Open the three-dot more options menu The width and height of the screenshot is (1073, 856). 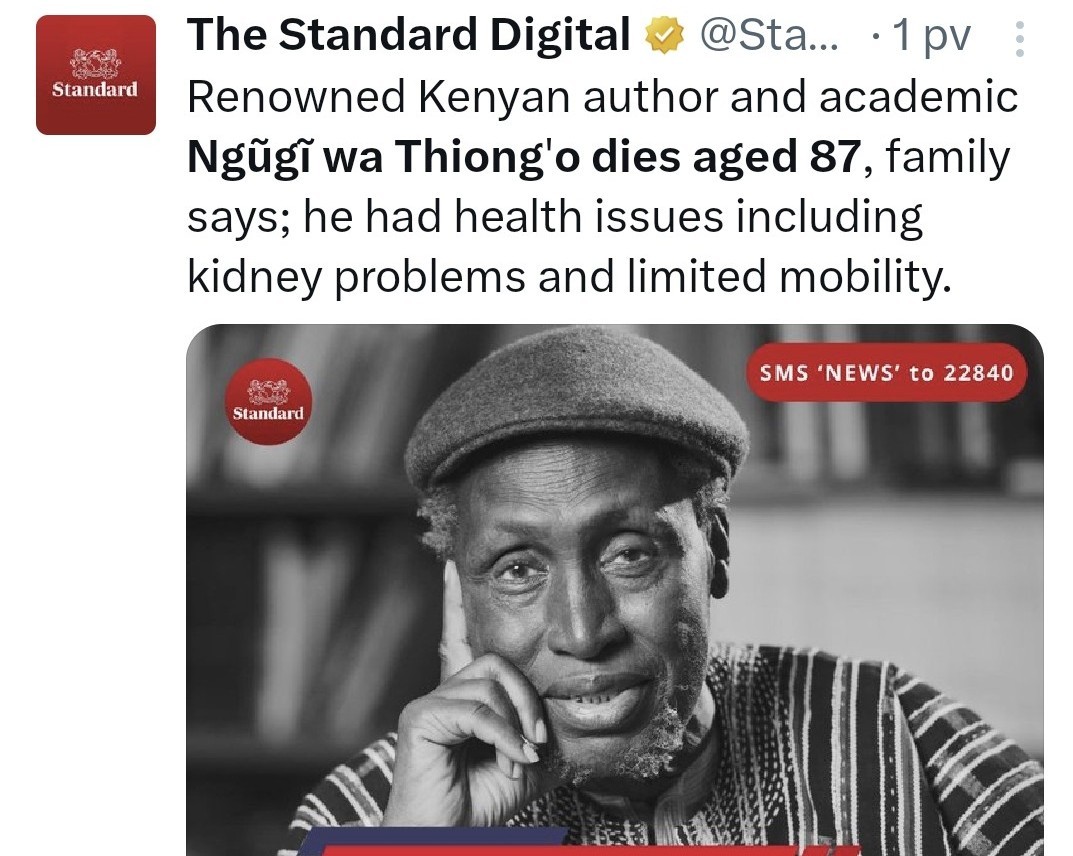tap(1020, 39)
